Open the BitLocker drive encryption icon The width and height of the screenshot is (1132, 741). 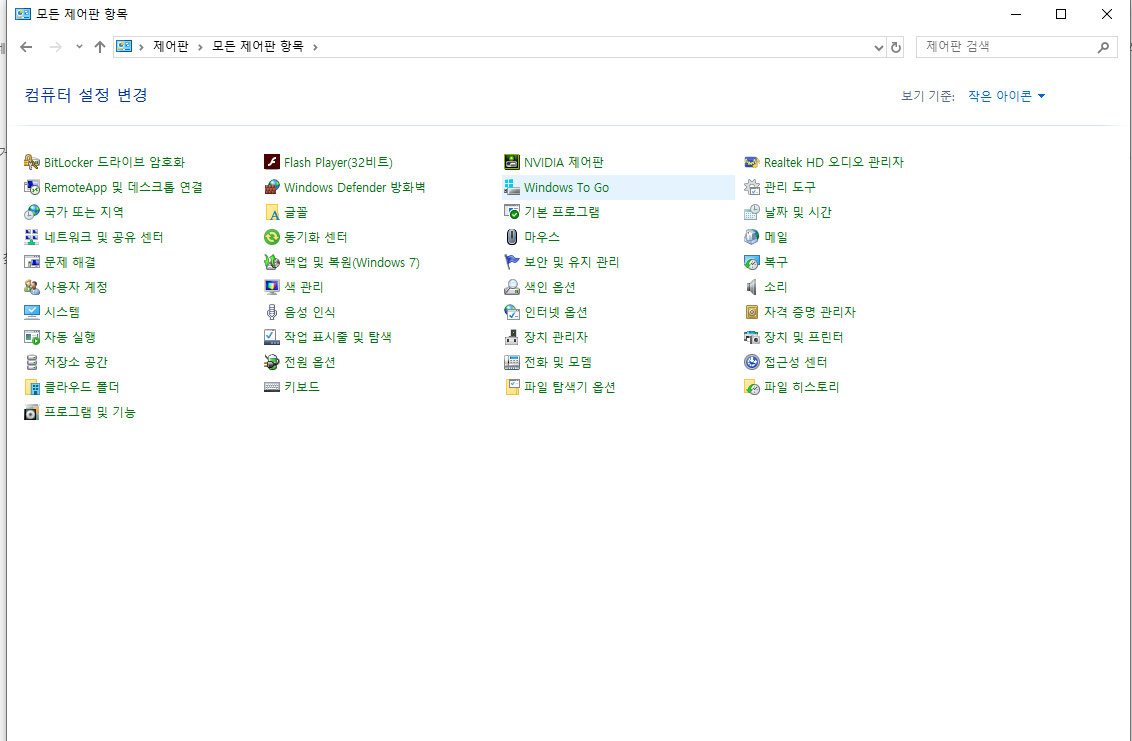pyautogui.click(x=32, y=162)
